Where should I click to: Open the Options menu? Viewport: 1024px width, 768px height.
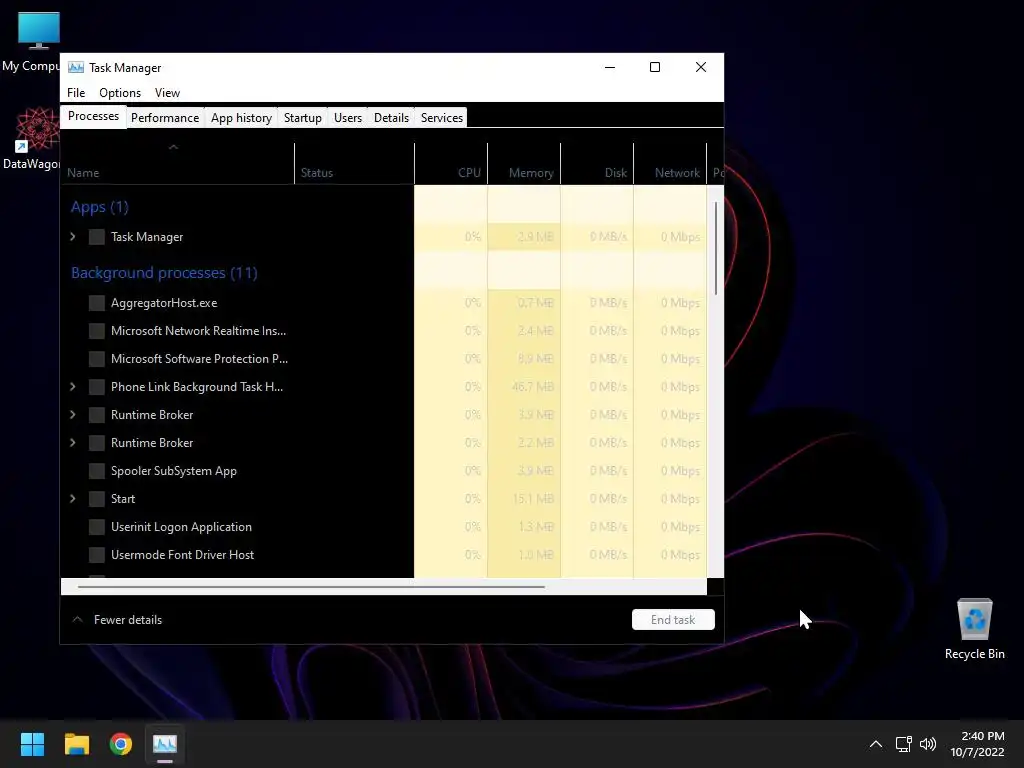(120, 93)
